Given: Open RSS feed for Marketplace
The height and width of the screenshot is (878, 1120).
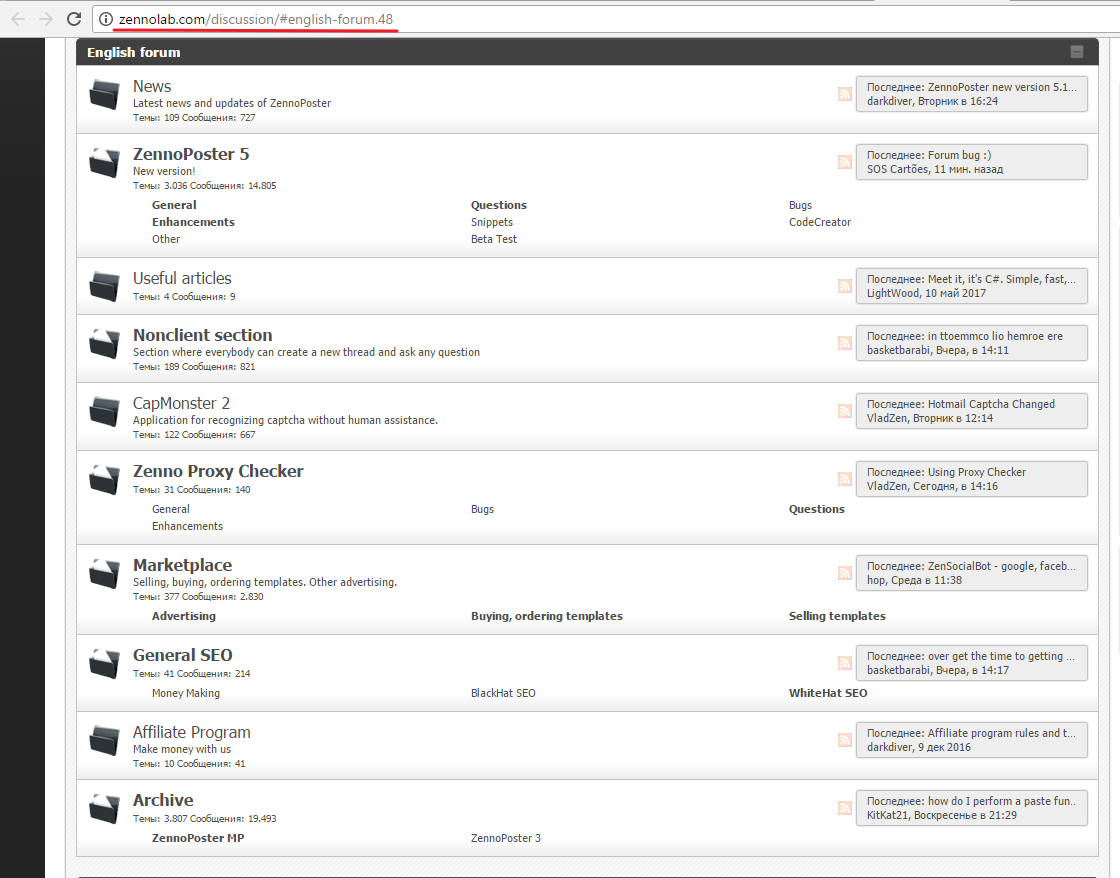Looking at the screenshot, I should pos(844,573).
